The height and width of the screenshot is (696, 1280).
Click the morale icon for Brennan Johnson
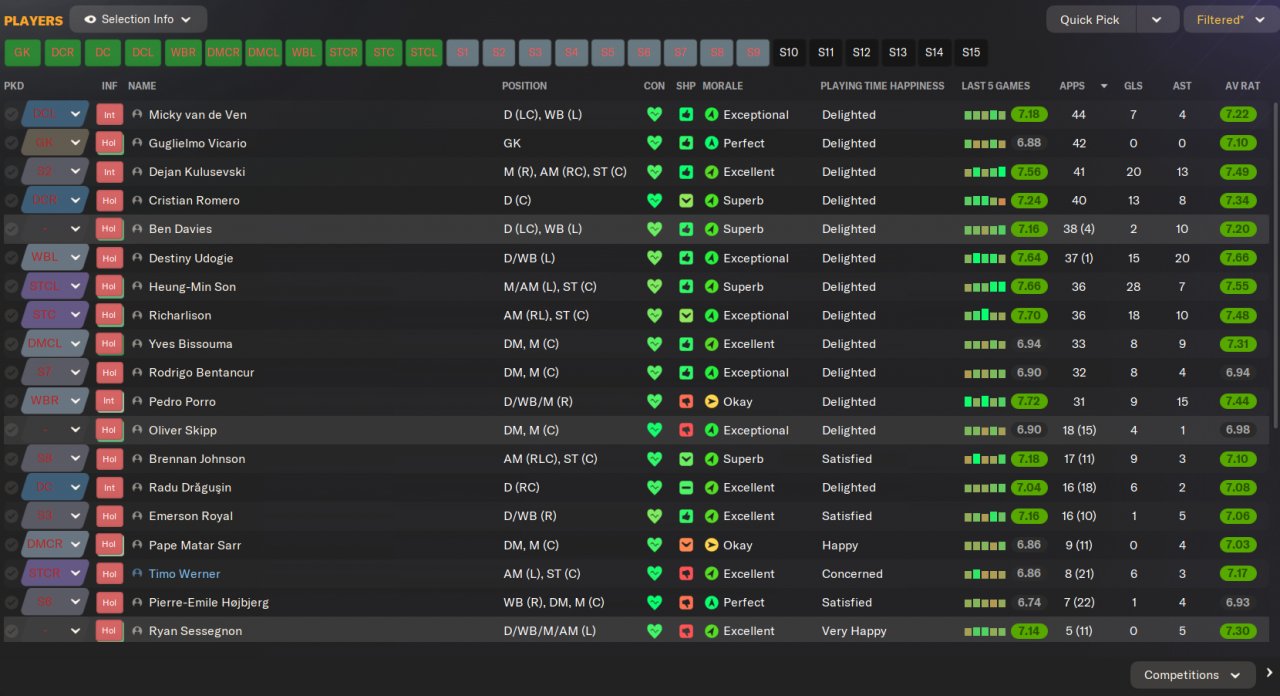712,459
